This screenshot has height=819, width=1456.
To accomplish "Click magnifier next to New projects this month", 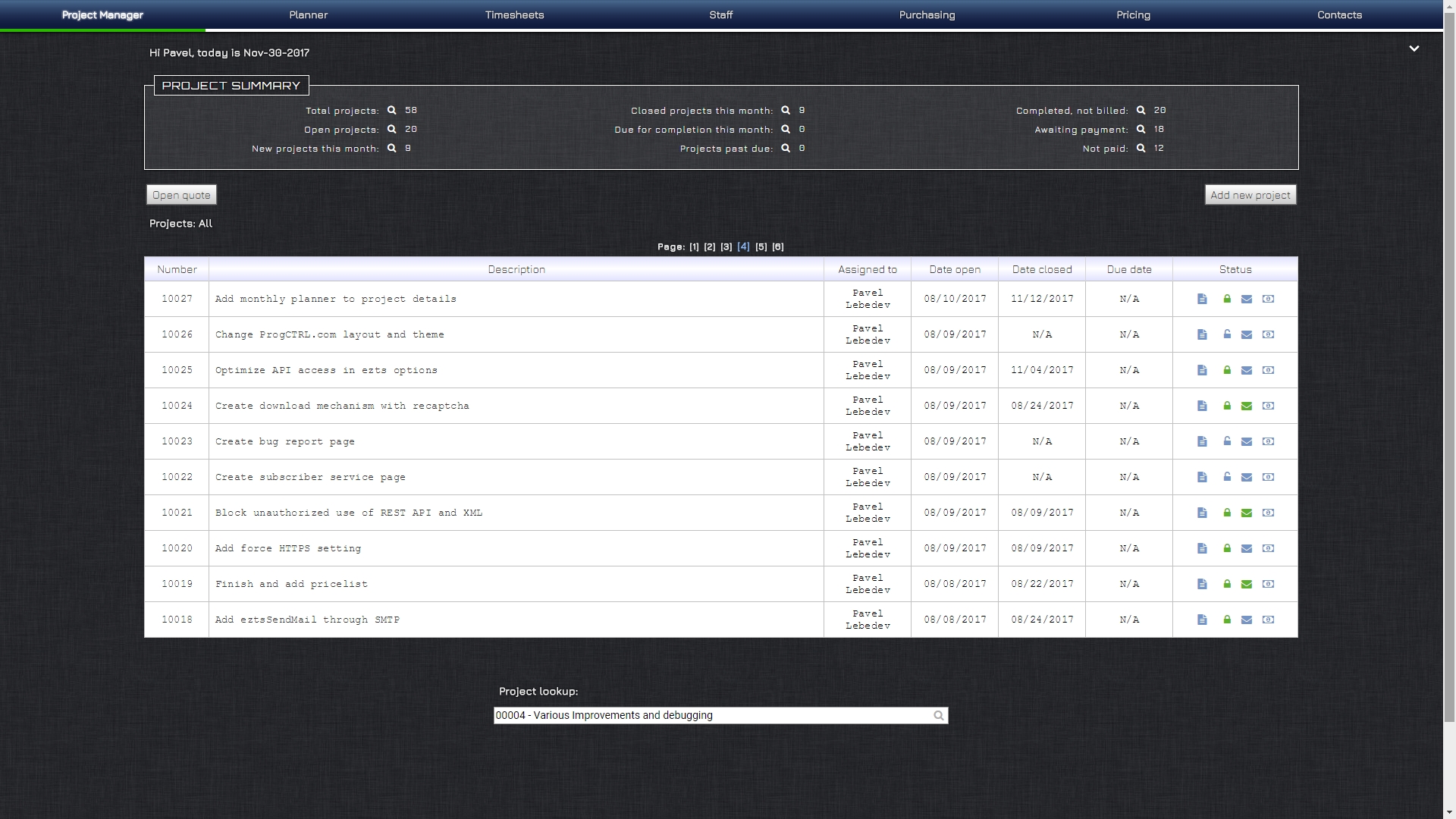I will point(392,148).
